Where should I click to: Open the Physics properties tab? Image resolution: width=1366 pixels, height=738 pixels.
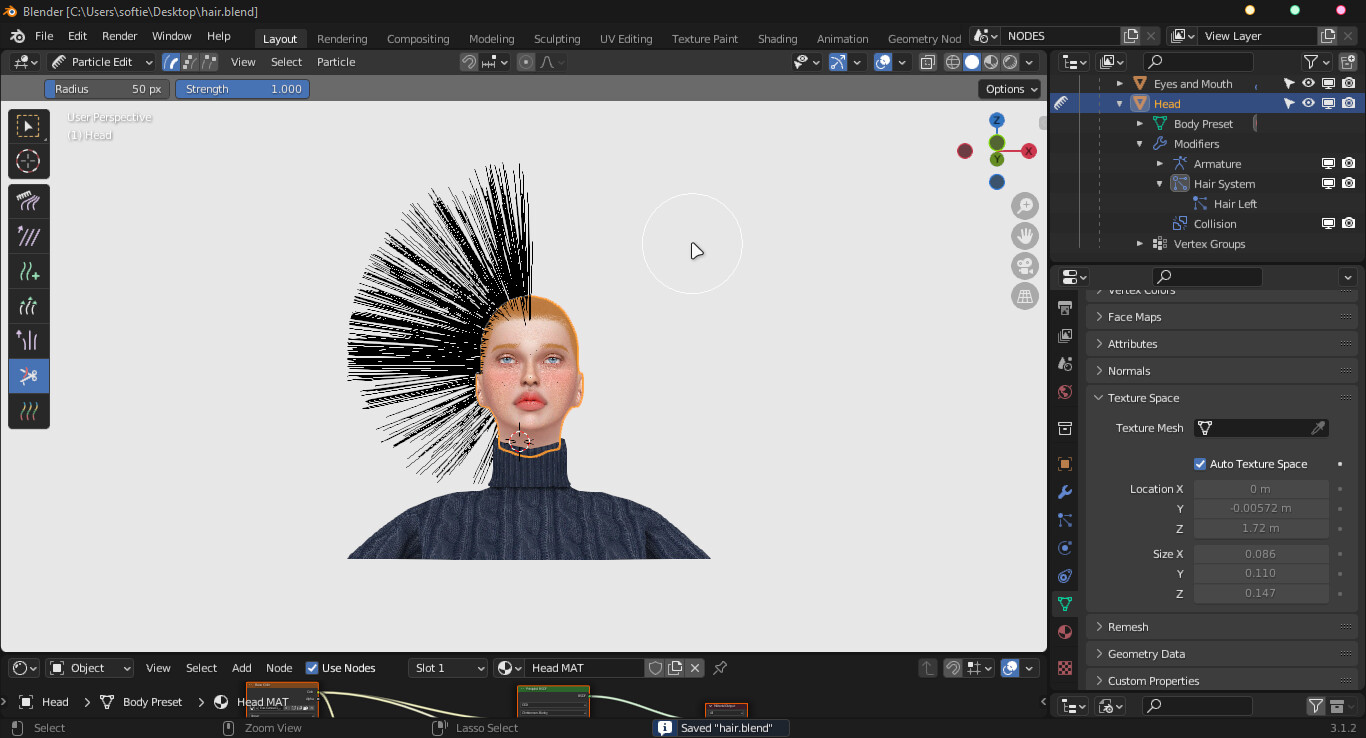pos(1065,548)
